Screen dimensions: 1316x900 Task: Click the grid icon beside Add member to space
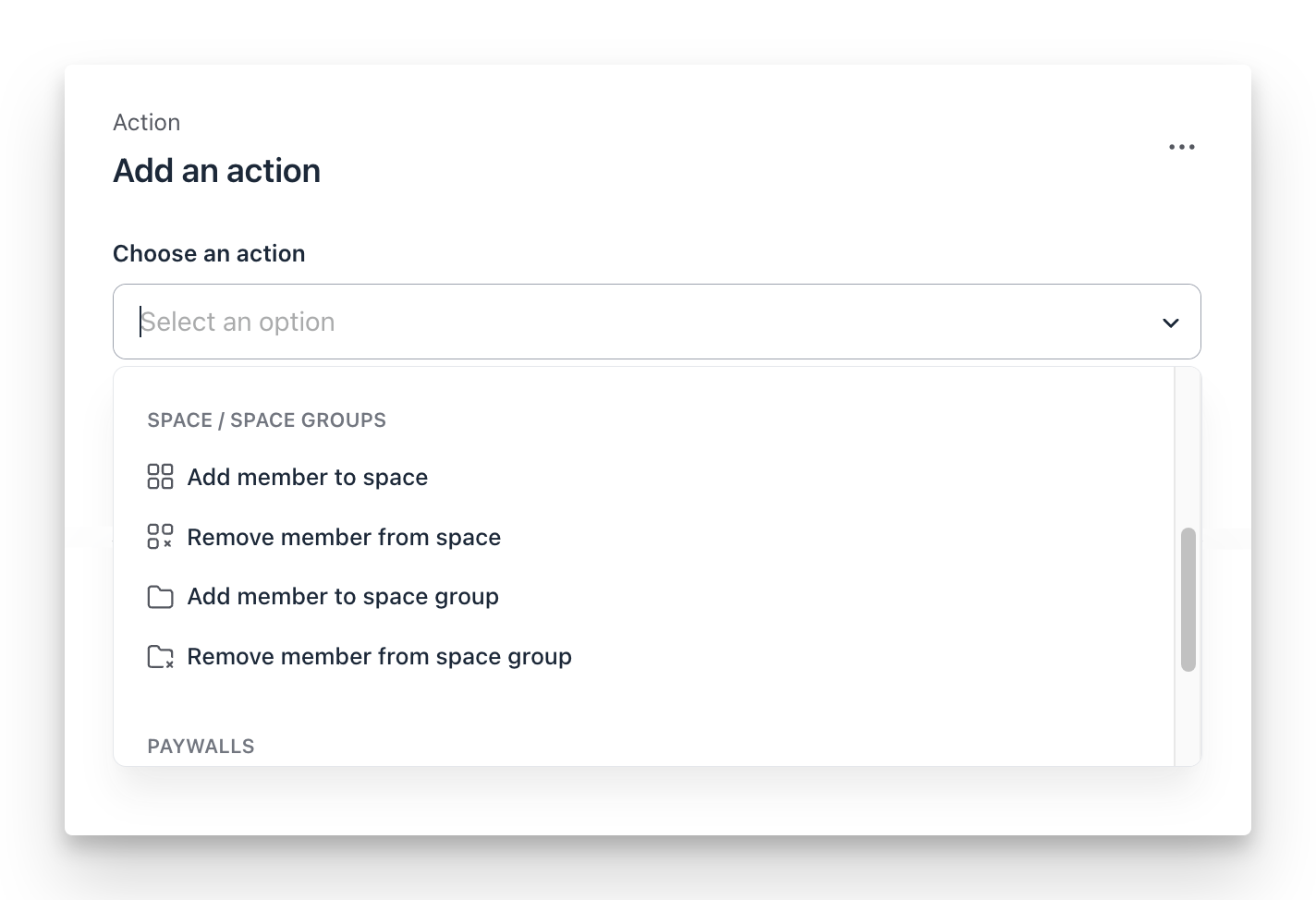(160, 477)
